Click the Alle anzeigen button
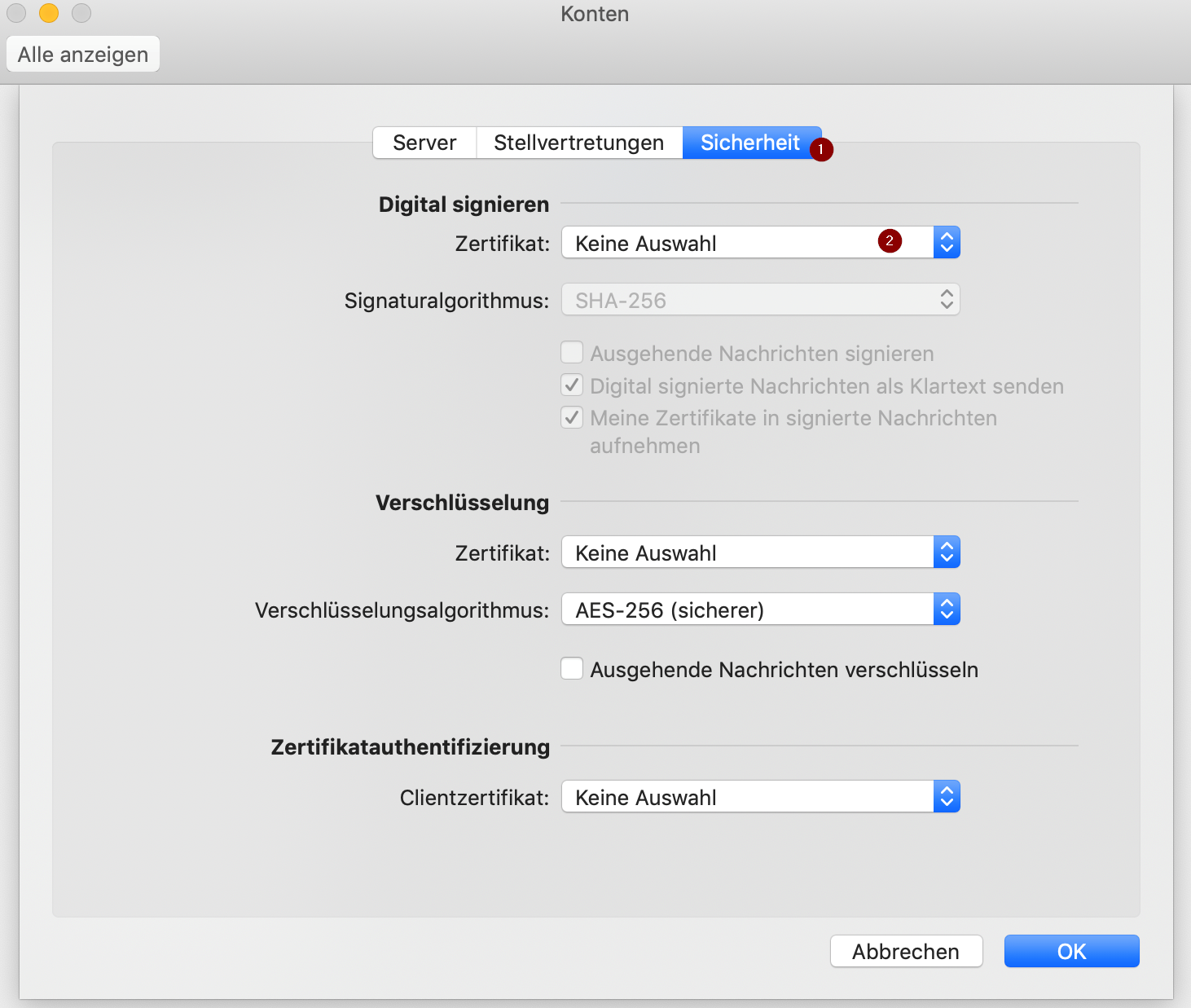 click(83, 55)
